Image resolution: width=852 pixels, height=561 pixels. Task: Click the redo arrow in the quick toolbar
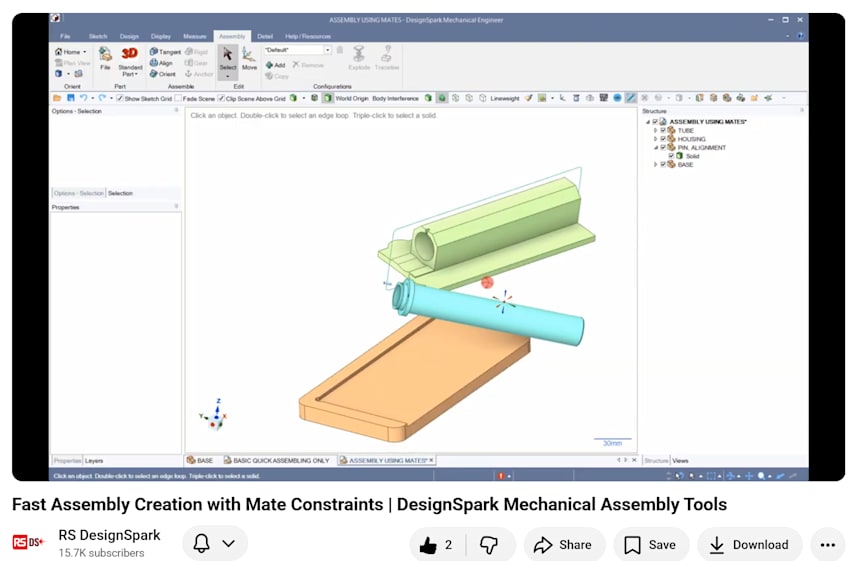[x=102, y=98]
